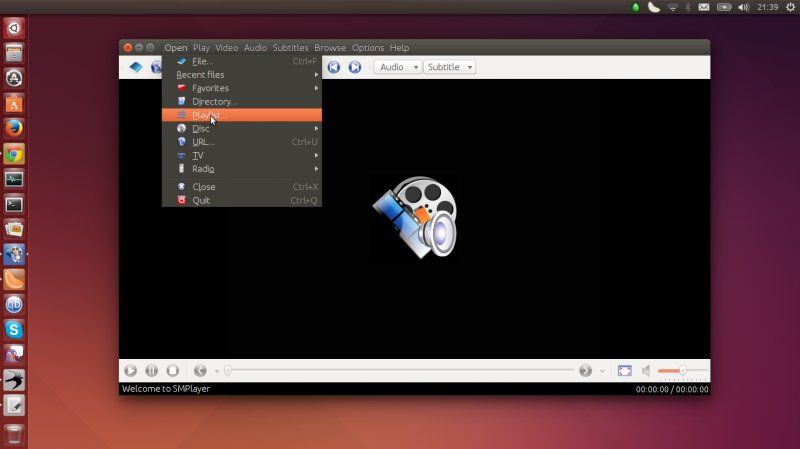Open the Audio track dropdown
This screenshot has width=800, height=449.
point(398,67)
